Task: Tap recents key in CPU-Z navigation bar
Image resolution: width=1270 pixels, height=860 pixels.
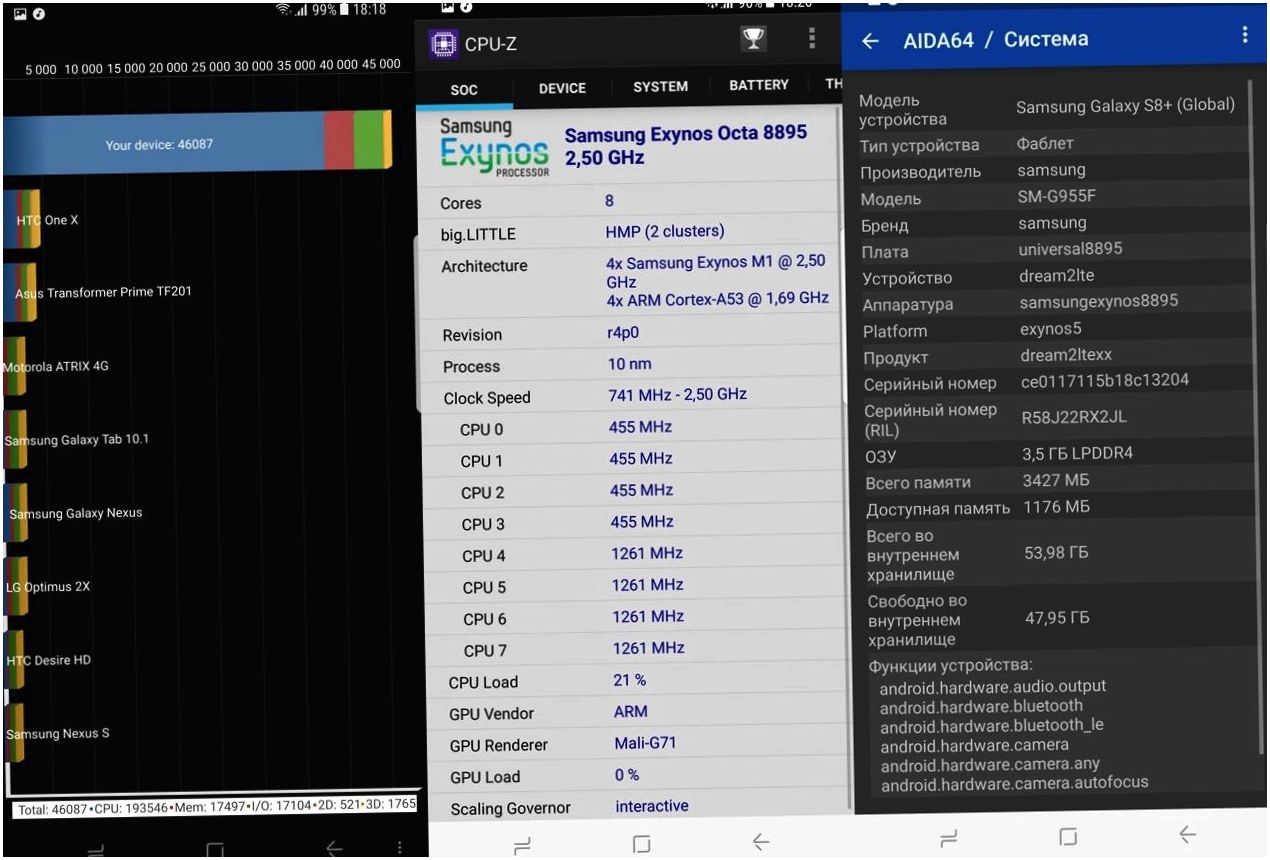Action: click(522, 846)
